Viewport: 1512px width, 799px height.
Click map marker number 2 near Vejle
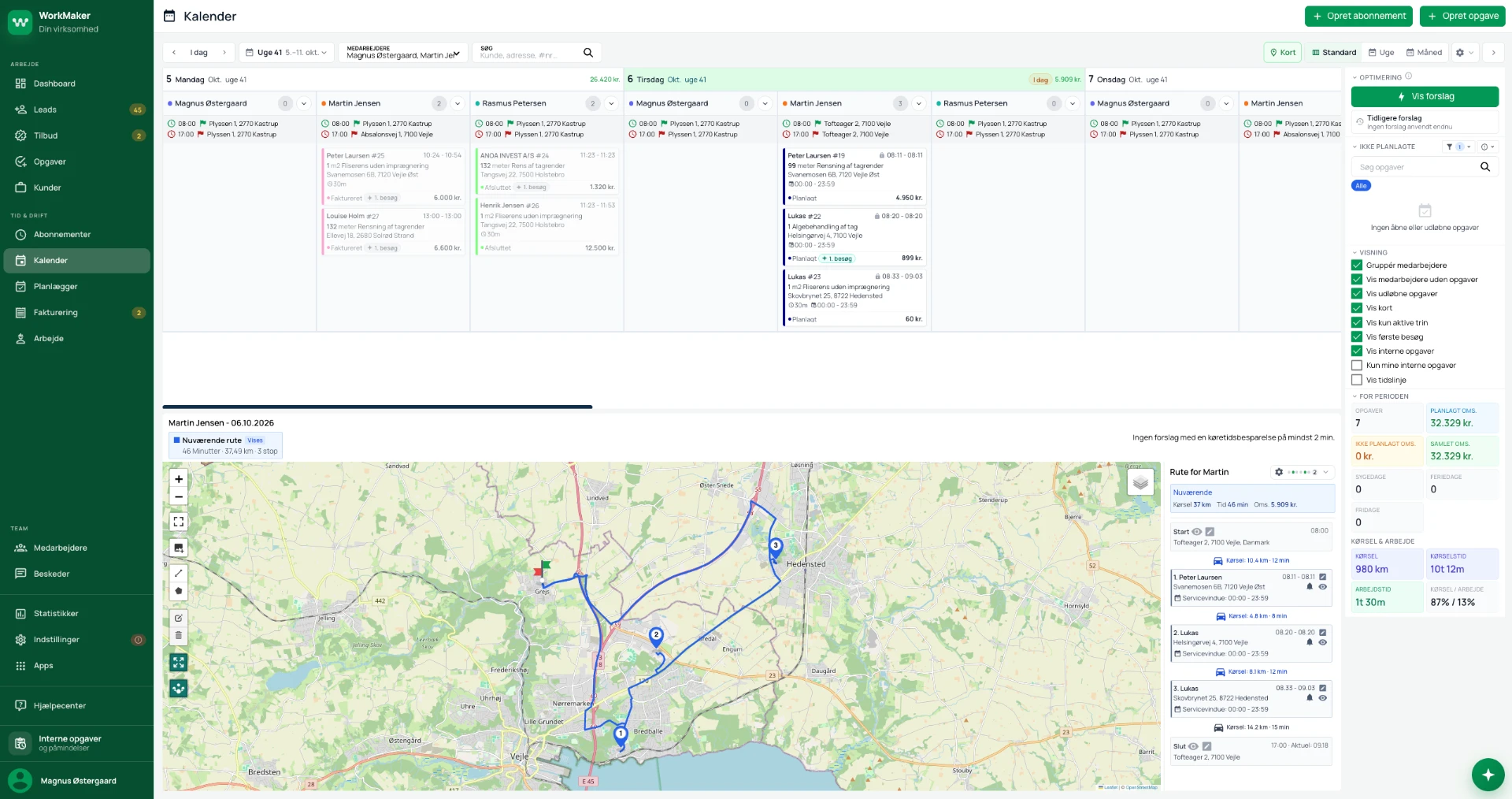coord(656,636)
